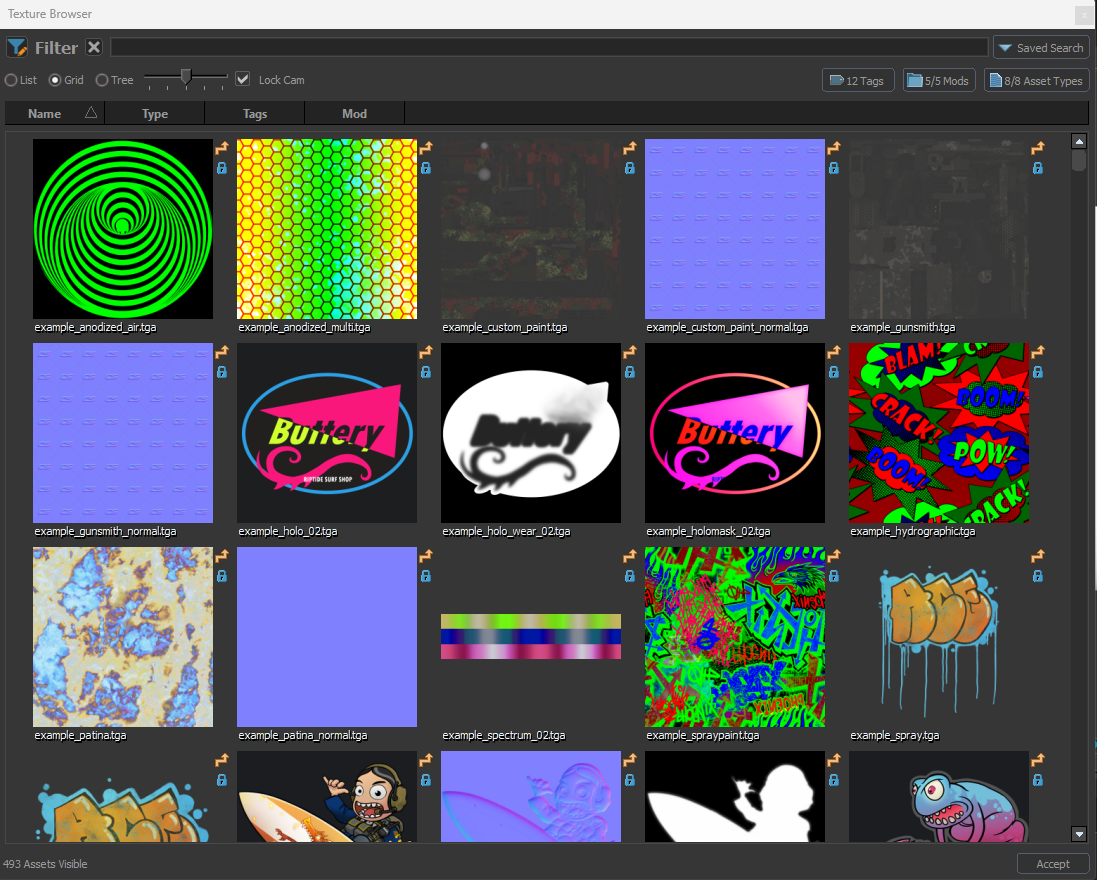Click lock icon beside example_custom_paint_normal.tga
The width and height of the screenshot is (1097, 880).
(834, 168)
